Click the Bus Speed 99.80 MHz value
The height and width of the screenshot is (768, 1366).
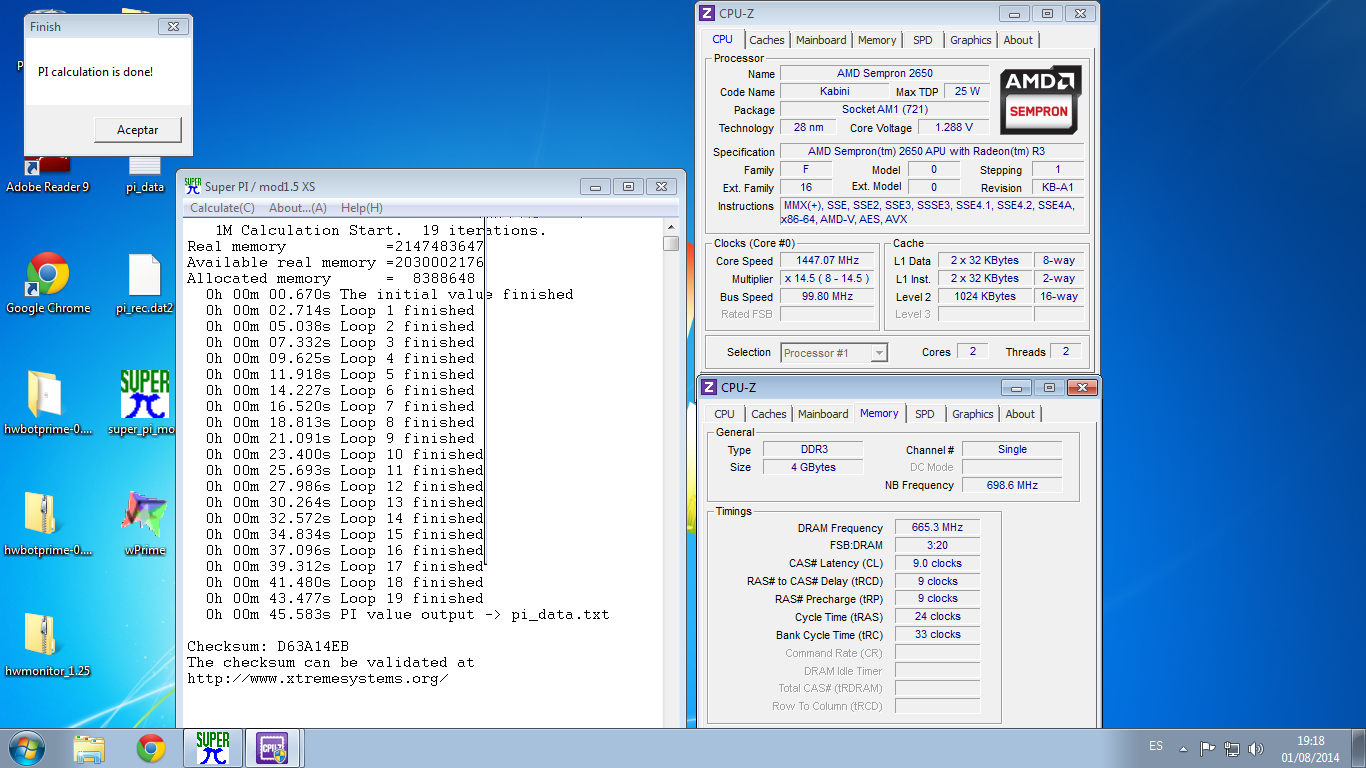(x=827, y=297)
